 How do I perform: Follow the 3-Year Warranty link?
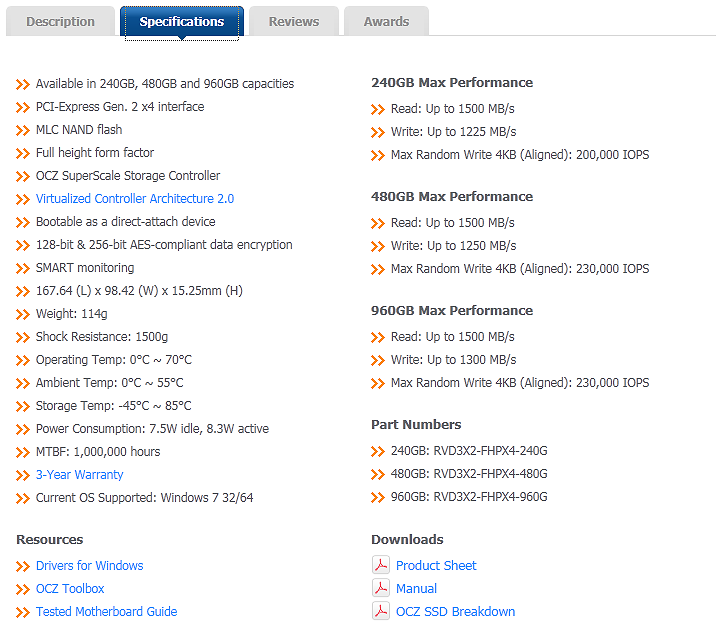(80, 475)
